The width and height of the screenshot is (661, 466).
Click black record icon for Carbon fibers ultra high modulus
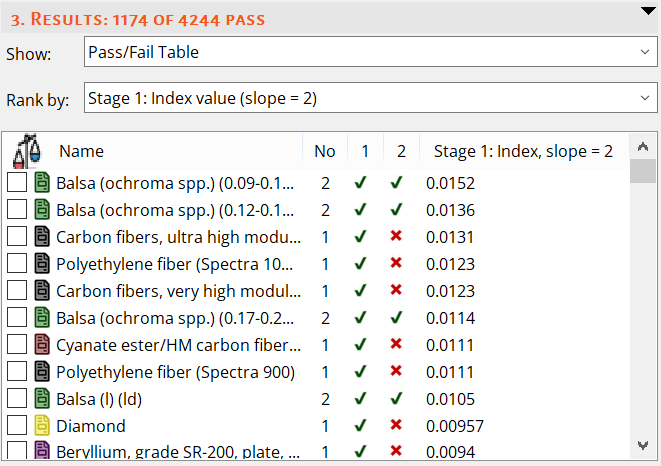(42, 237)
